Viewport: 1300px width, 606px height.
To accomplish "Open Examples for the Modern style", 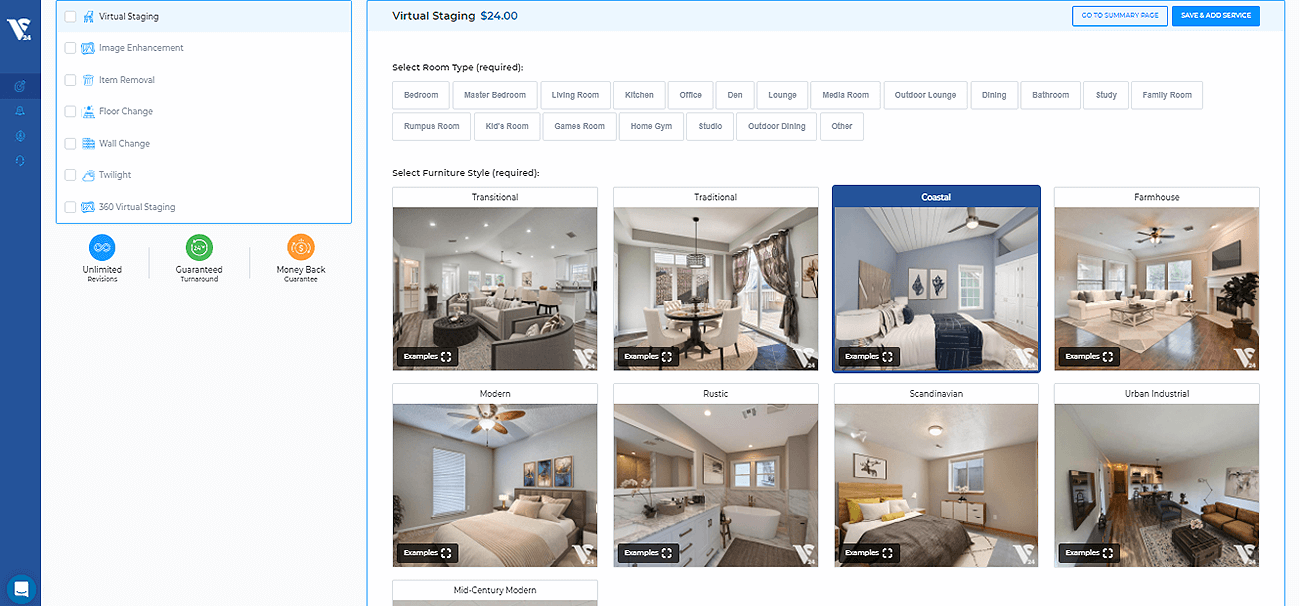I will click(x=428, y=553).
